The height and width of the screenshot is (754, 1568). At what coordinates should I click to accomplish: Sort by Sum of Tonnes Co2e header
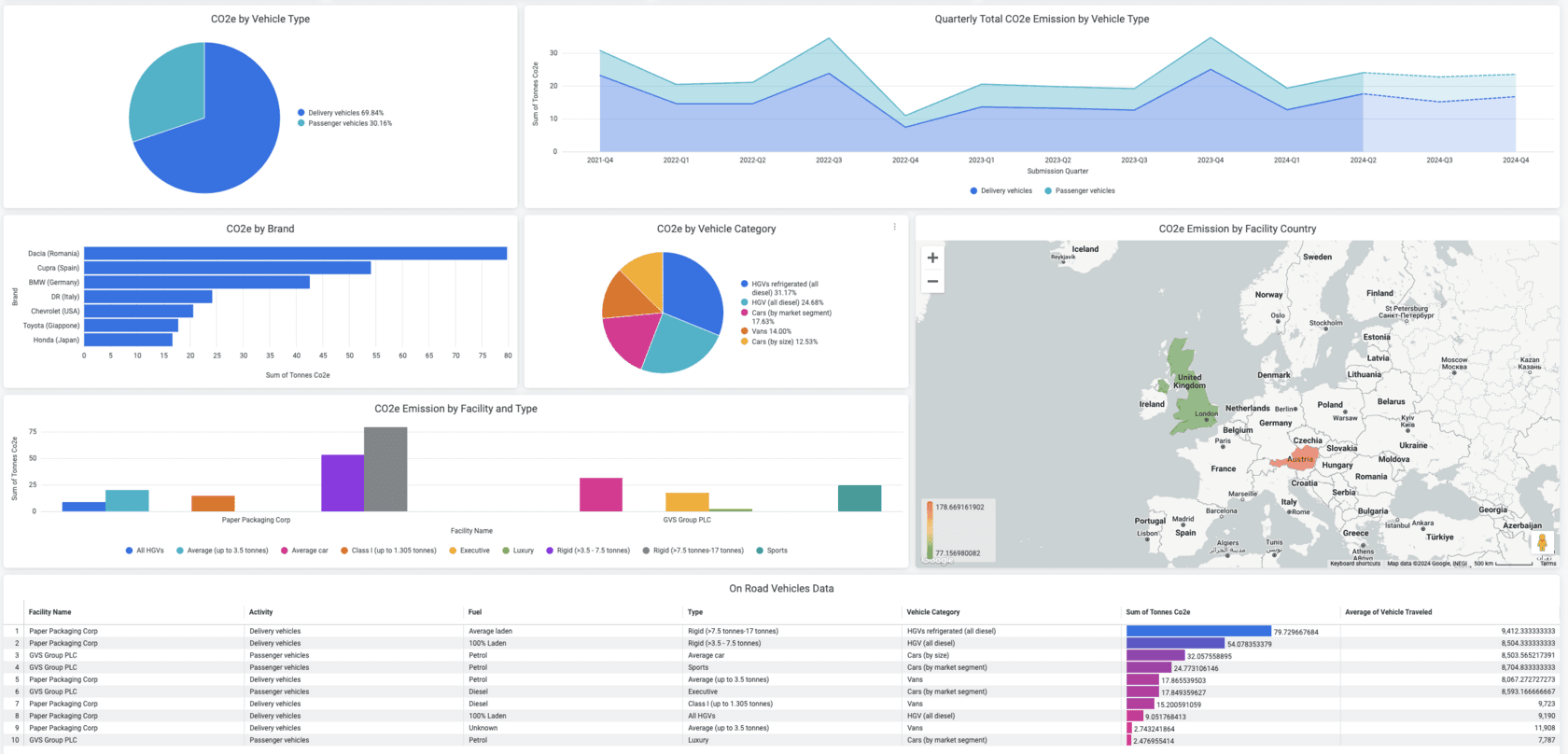[1157, 612]
